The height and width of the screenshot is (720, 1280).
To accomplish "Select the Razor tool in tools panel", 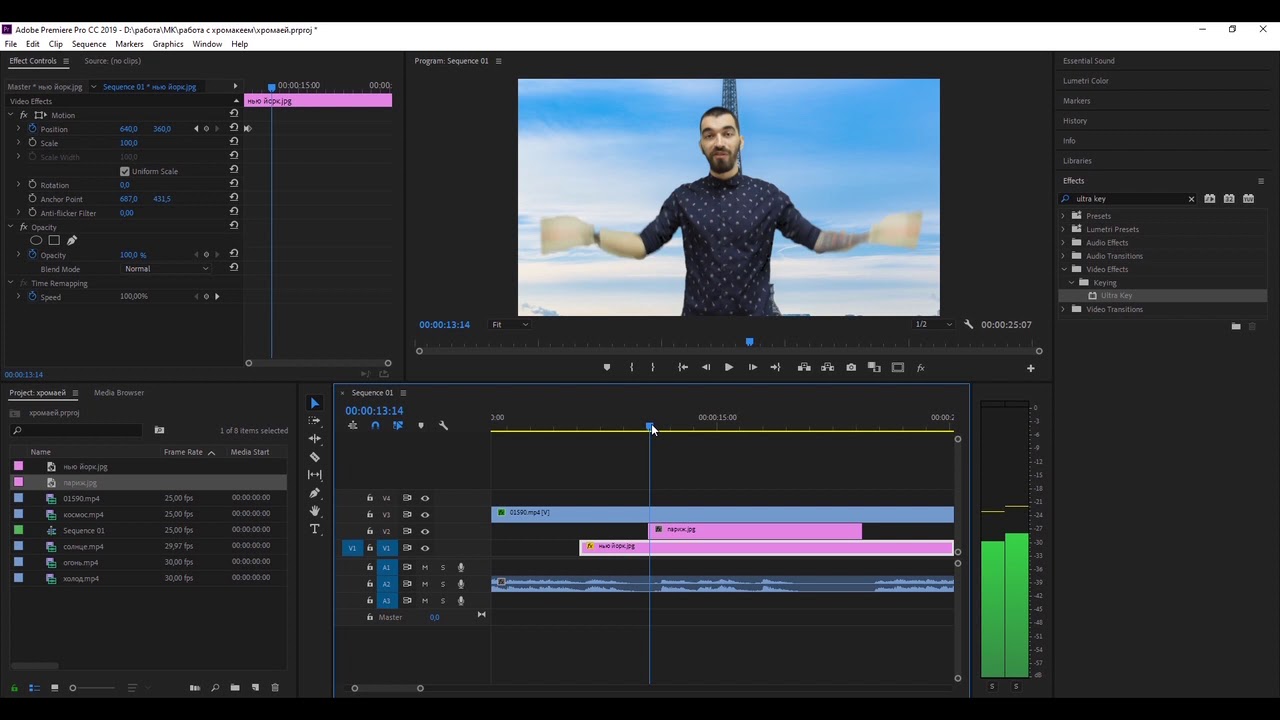I will click(315, 457).
